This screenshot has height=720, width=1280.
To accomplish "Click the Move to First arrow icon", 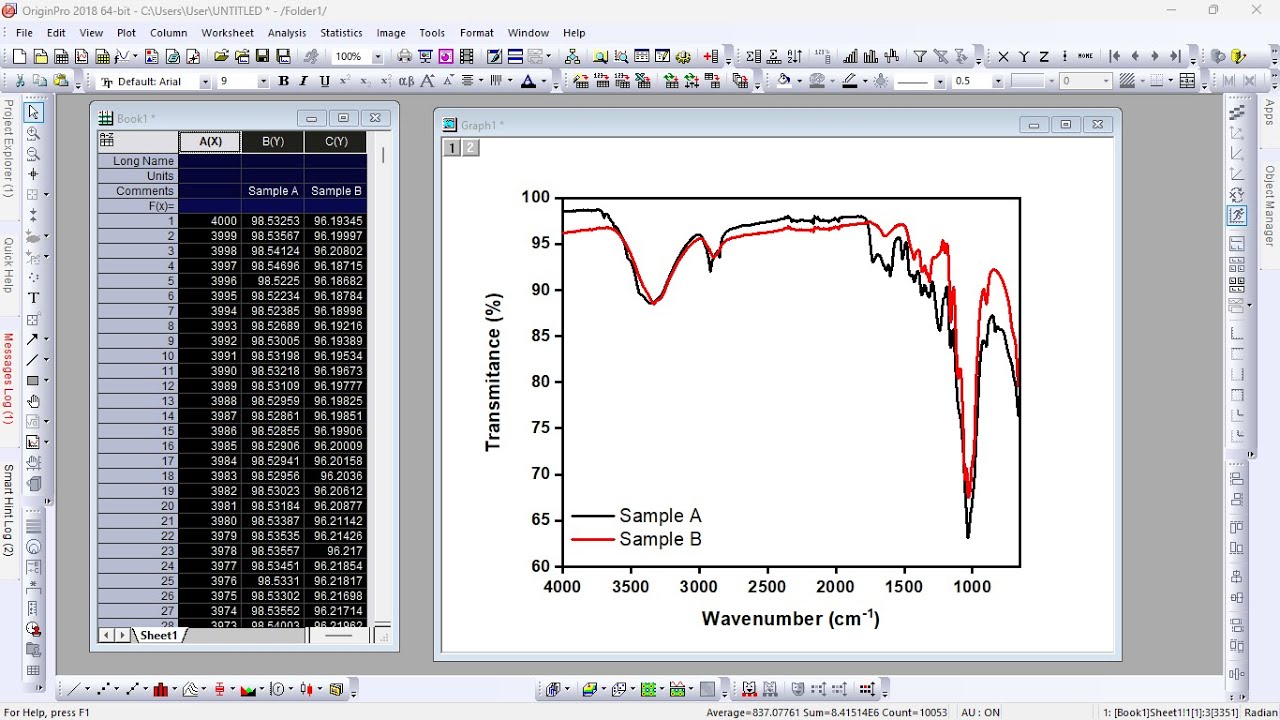I will point(1115,57).
